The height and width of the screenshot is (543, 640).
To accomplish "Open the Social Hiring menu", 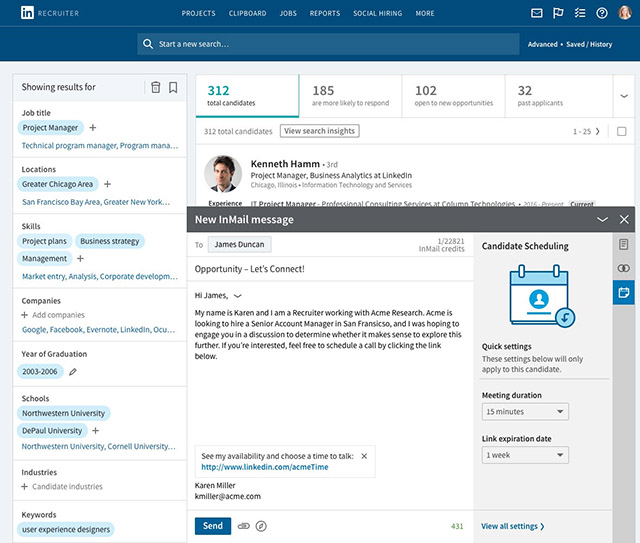I will (x=378, y=13).
